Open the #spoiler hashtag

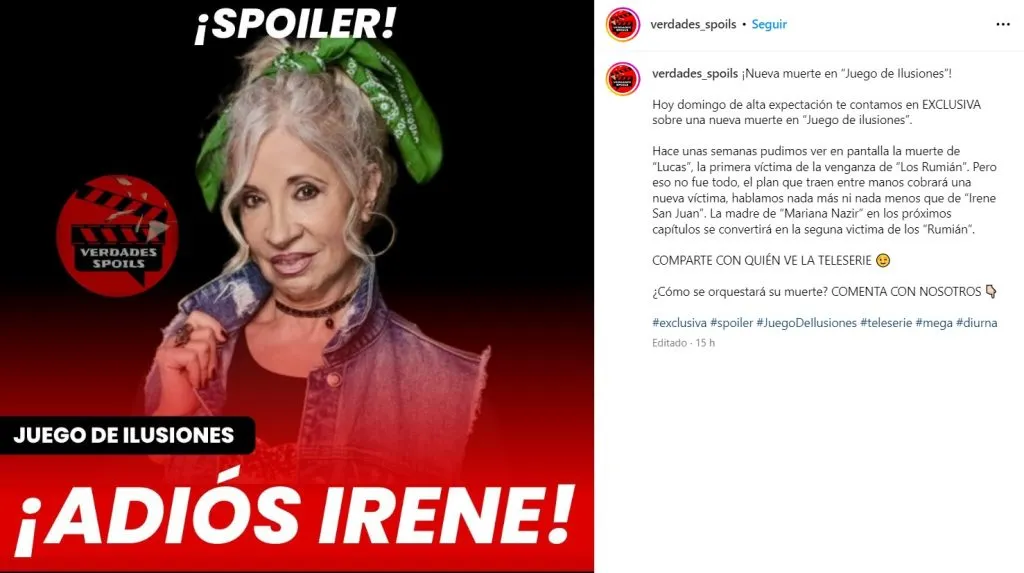click(x=731, y=323)
